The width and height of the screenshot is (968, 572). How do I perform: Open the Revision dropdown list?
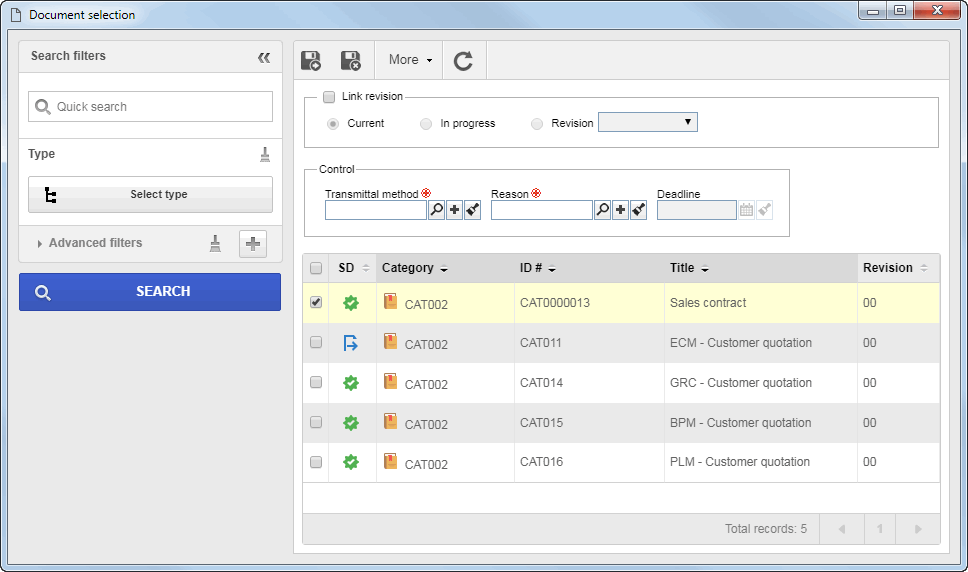coord(648,122)
